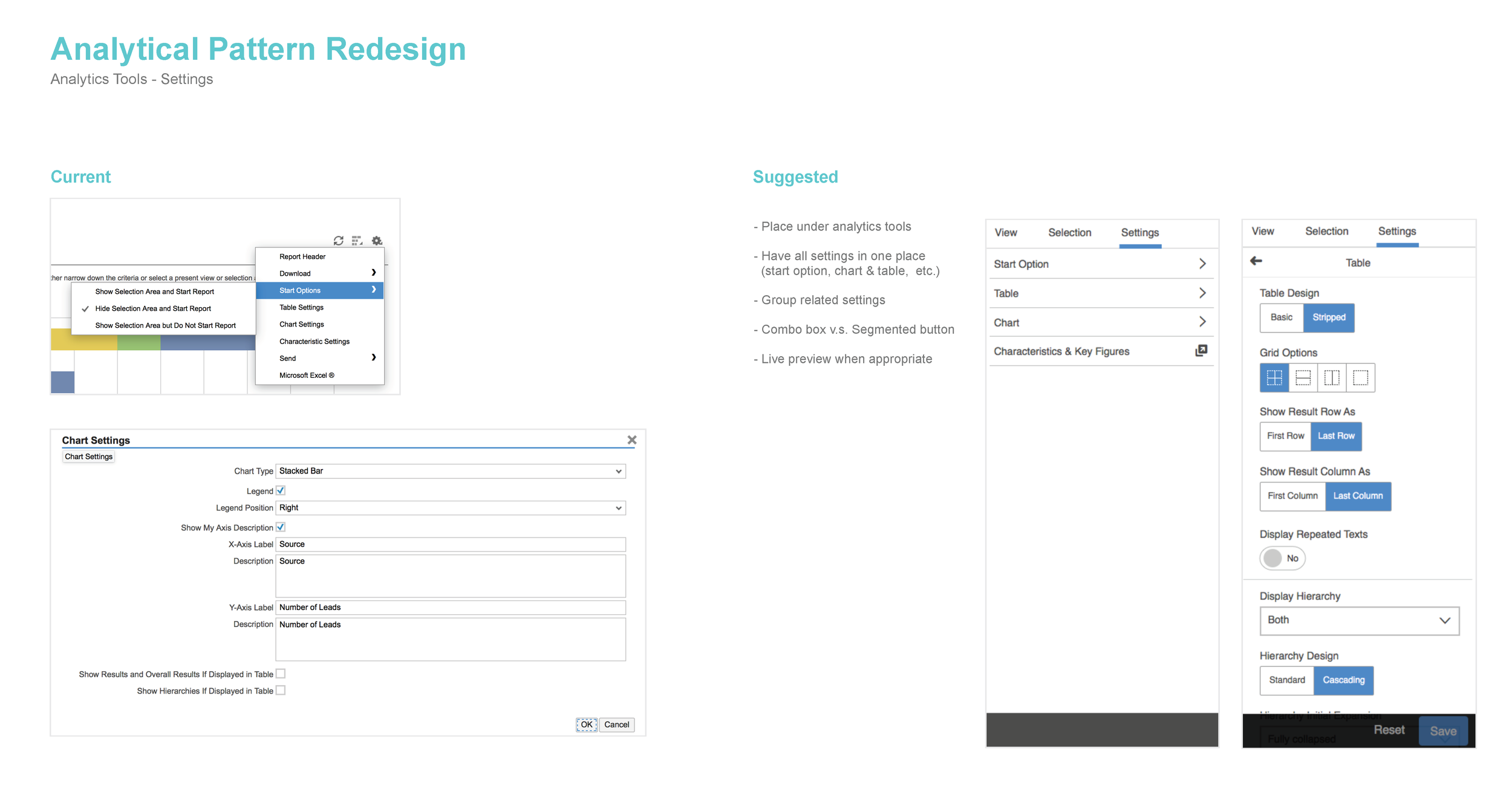Viewport: 1512px width, 806px height.
Task: Expand the Start Option settings row
Action: (1101, 264)
